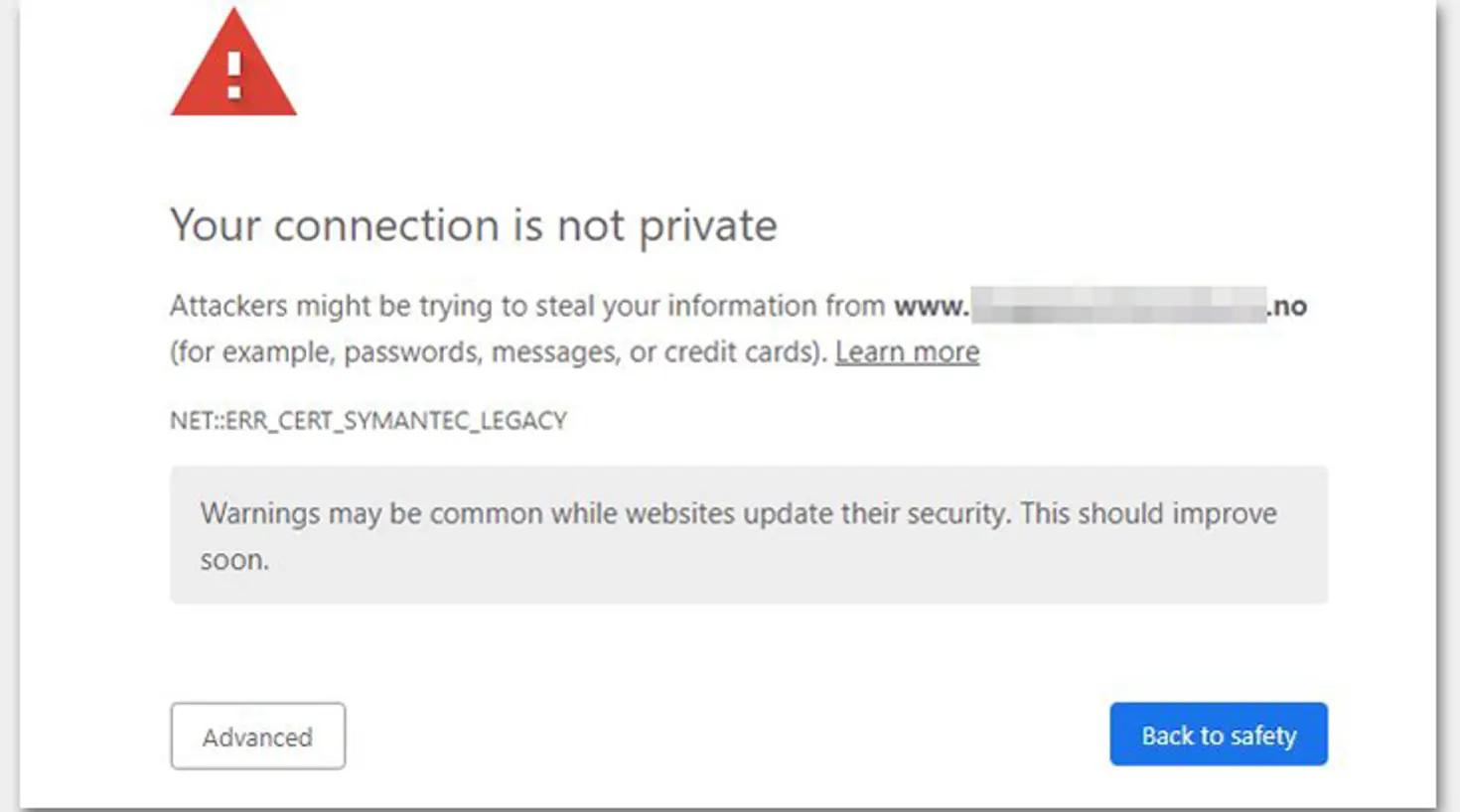Click the NET::ERR_CERT_SYMANTEC_LEGACY error code
This screenshot has width=1460, height=812.
tap(368, 421)
